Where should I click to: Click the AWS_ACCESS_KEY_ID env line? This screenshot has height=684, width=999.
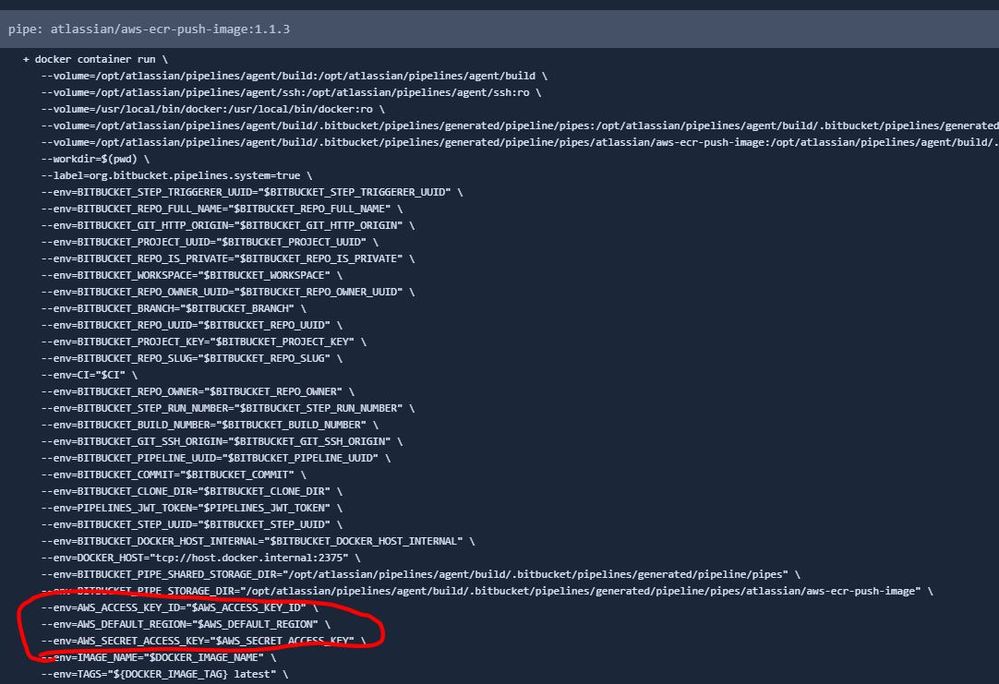[x=180, y=608]
